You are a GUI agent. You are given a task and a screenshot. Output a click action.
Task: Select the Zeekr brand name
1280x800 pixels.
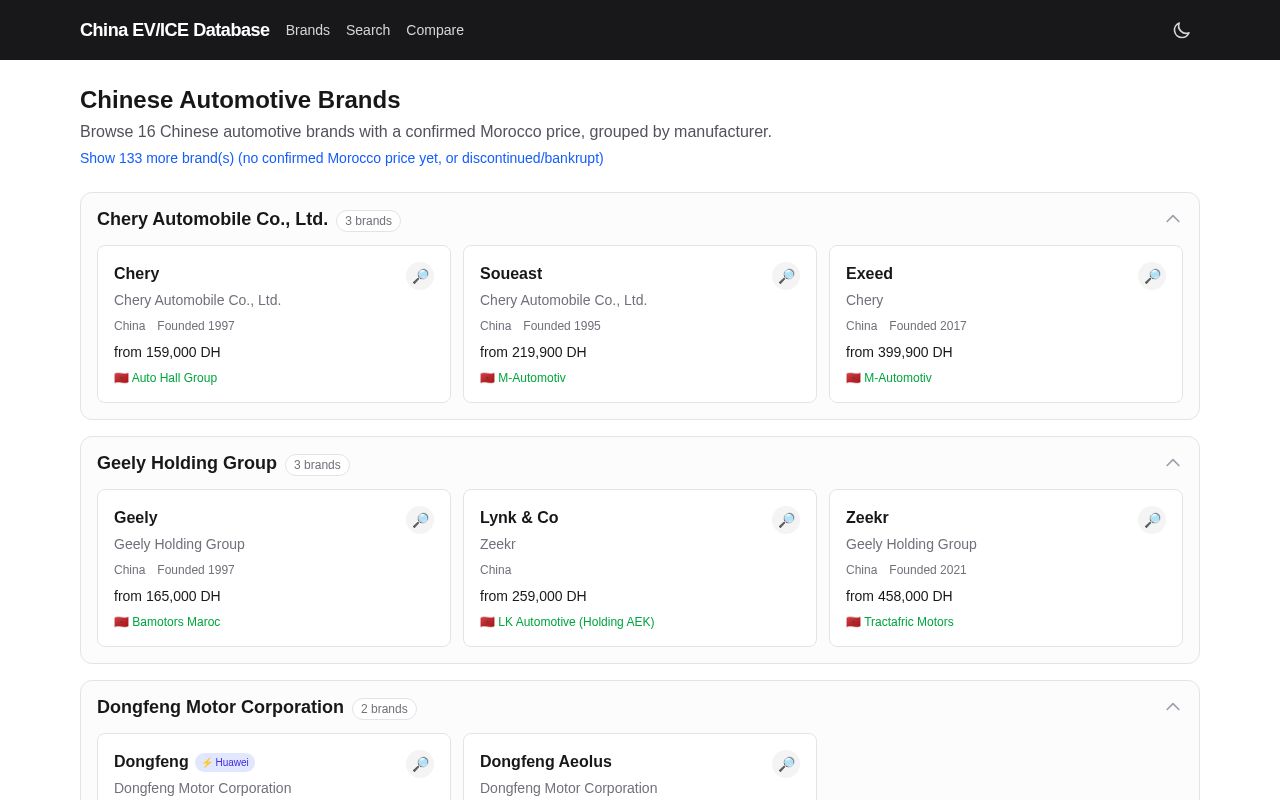[867, 518]
